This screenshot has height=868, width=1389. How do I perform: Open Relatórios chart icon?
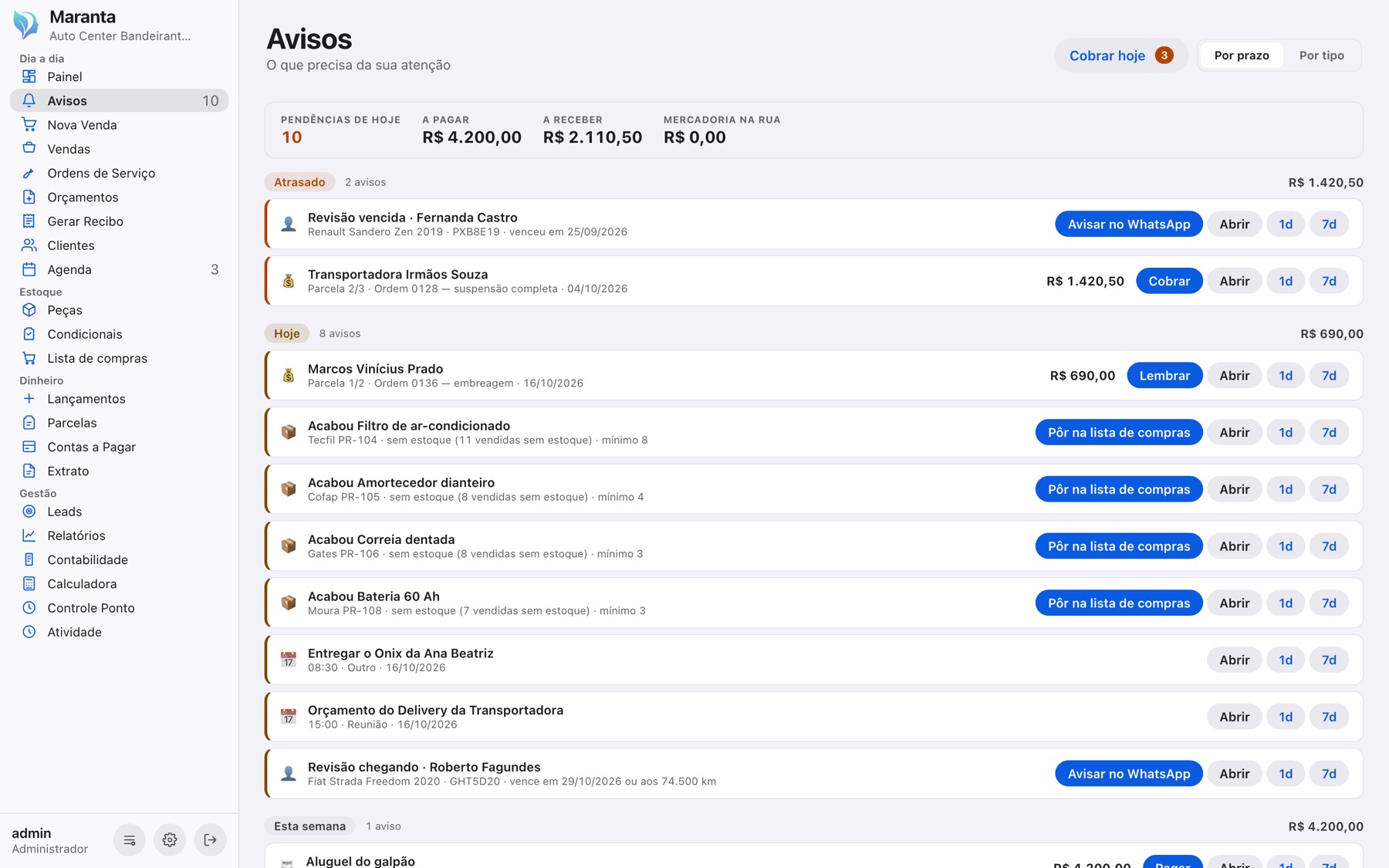click(29, 535)
